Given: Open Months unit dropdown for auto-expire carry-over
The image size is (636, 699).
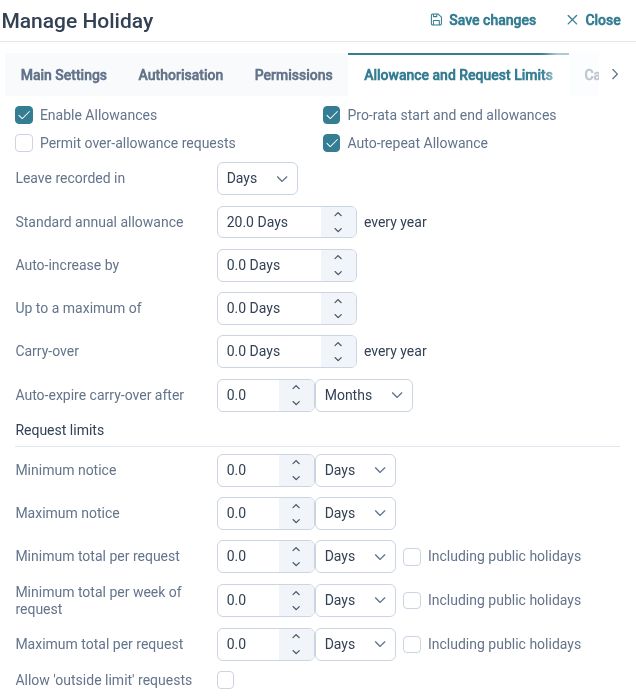Looking at the screenshot, I should 364,395.
